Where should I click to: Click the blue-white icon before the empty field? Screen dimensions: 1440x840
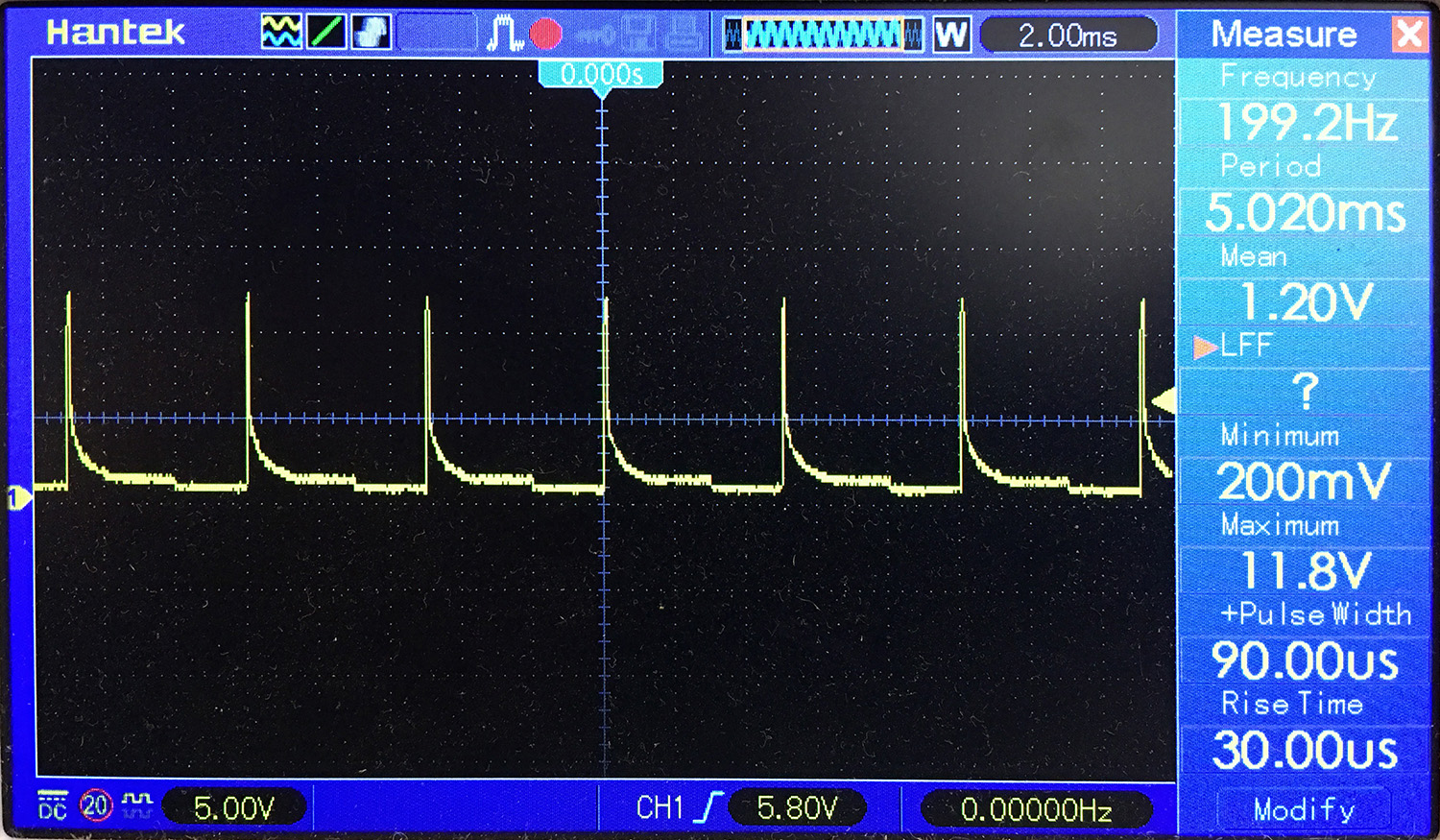(x=372, y=33)
